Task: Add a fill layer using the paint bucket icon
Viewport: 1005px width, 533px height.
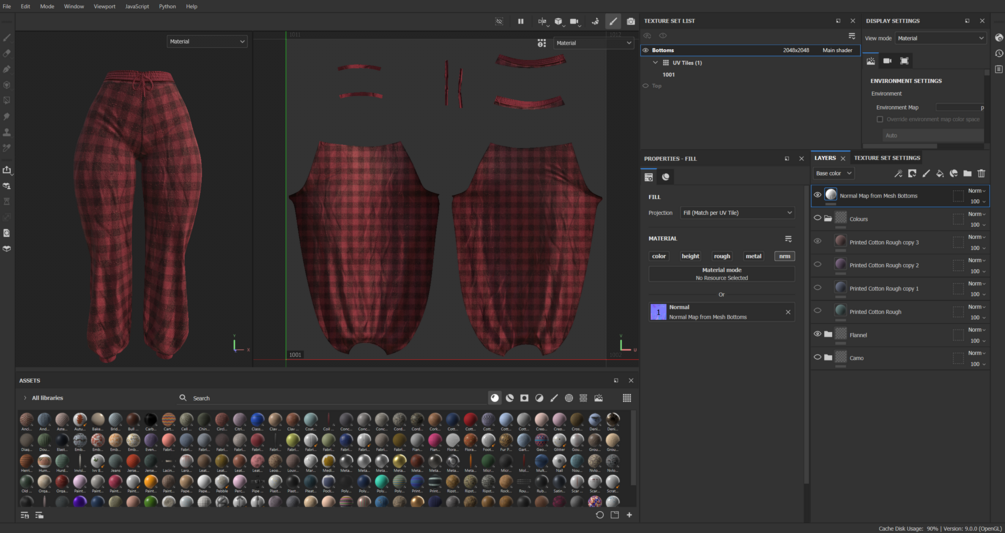Action: (x=939, y=174)
